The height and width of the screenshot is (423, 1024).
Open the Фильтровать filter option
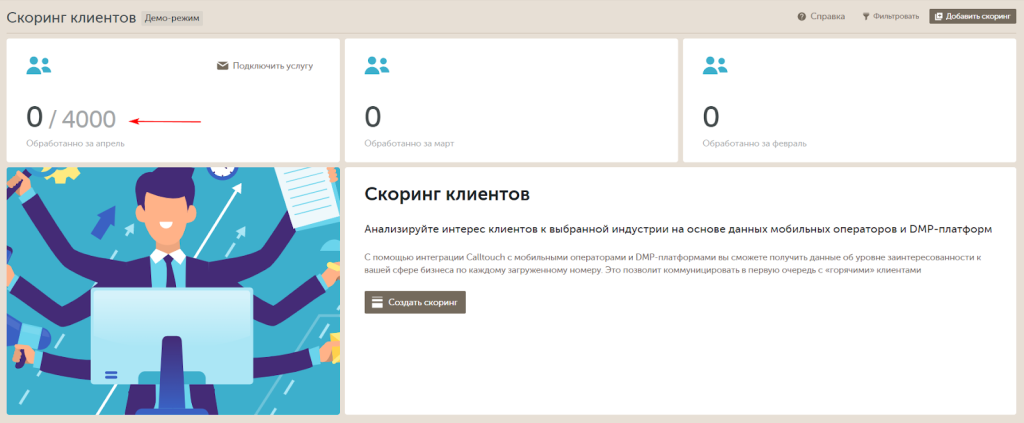coord(891,16)
